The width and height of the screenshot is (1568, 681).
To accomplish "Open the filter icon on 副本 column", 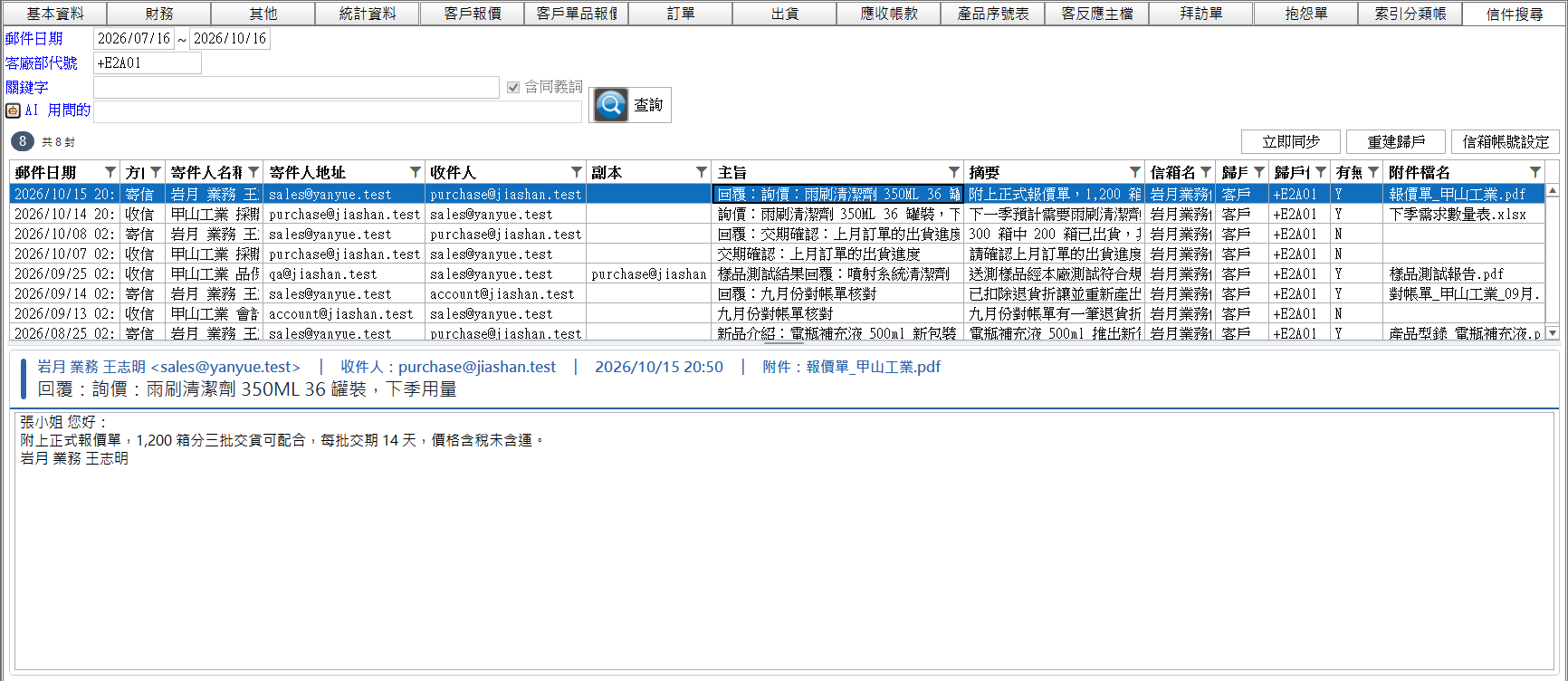I will pos(702,172).
